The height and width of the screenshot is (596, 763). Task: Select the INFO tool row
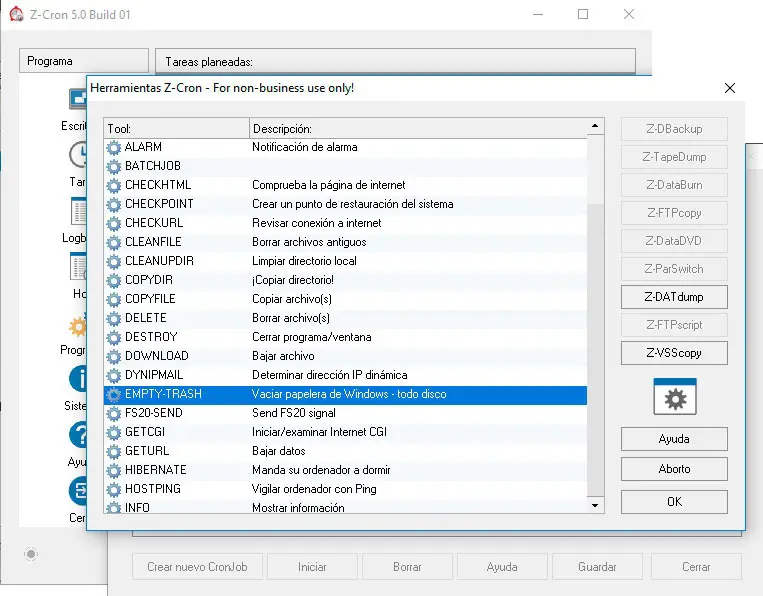pos(345,506)
